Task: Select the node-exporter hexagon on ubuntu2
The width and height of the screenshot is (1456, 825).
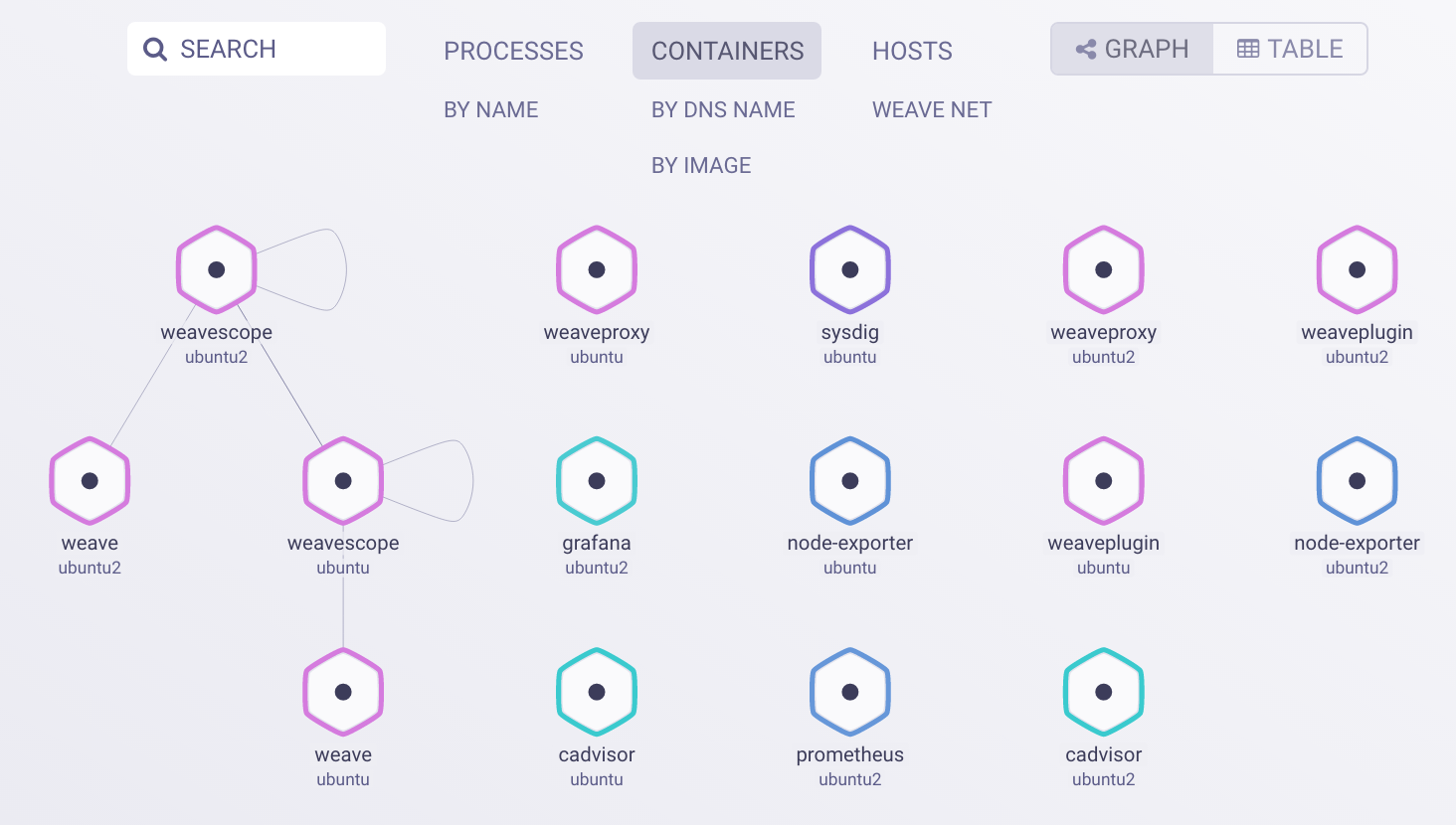Action: (1357, 481)
